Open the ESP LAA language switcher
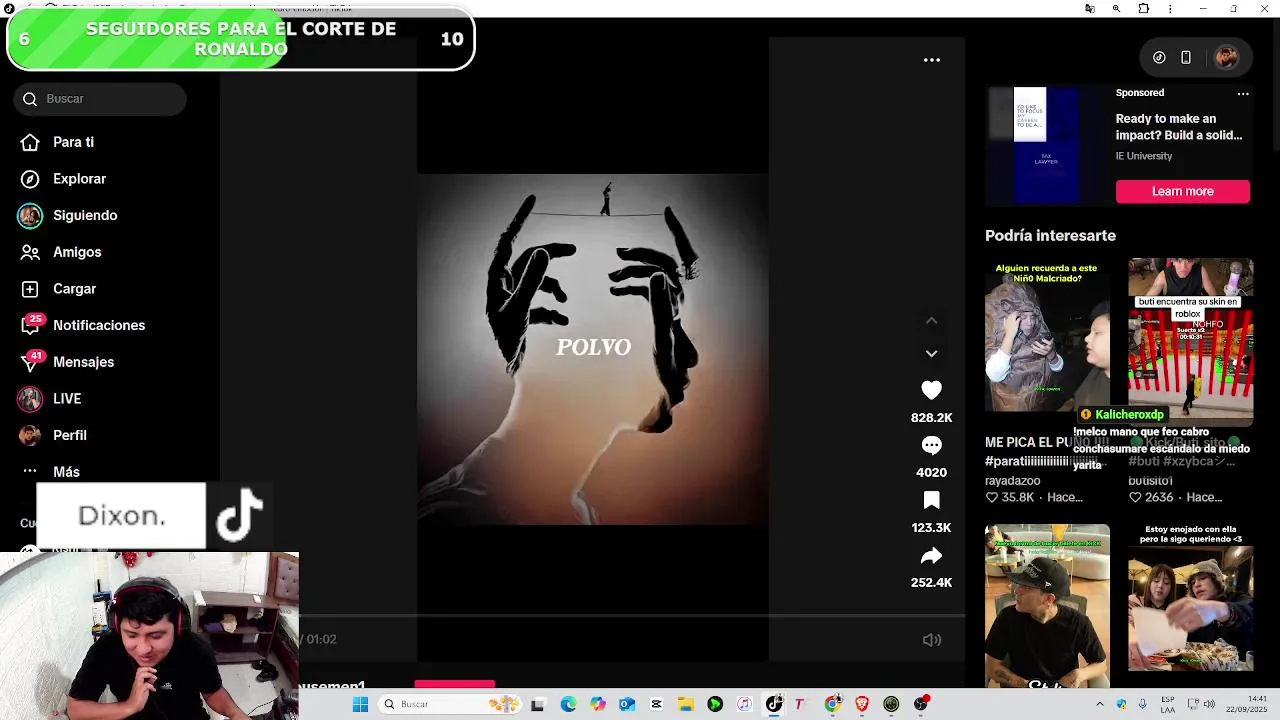Image resolution: width=1280 pixels, height=720 pixels. pos(1168,704)
